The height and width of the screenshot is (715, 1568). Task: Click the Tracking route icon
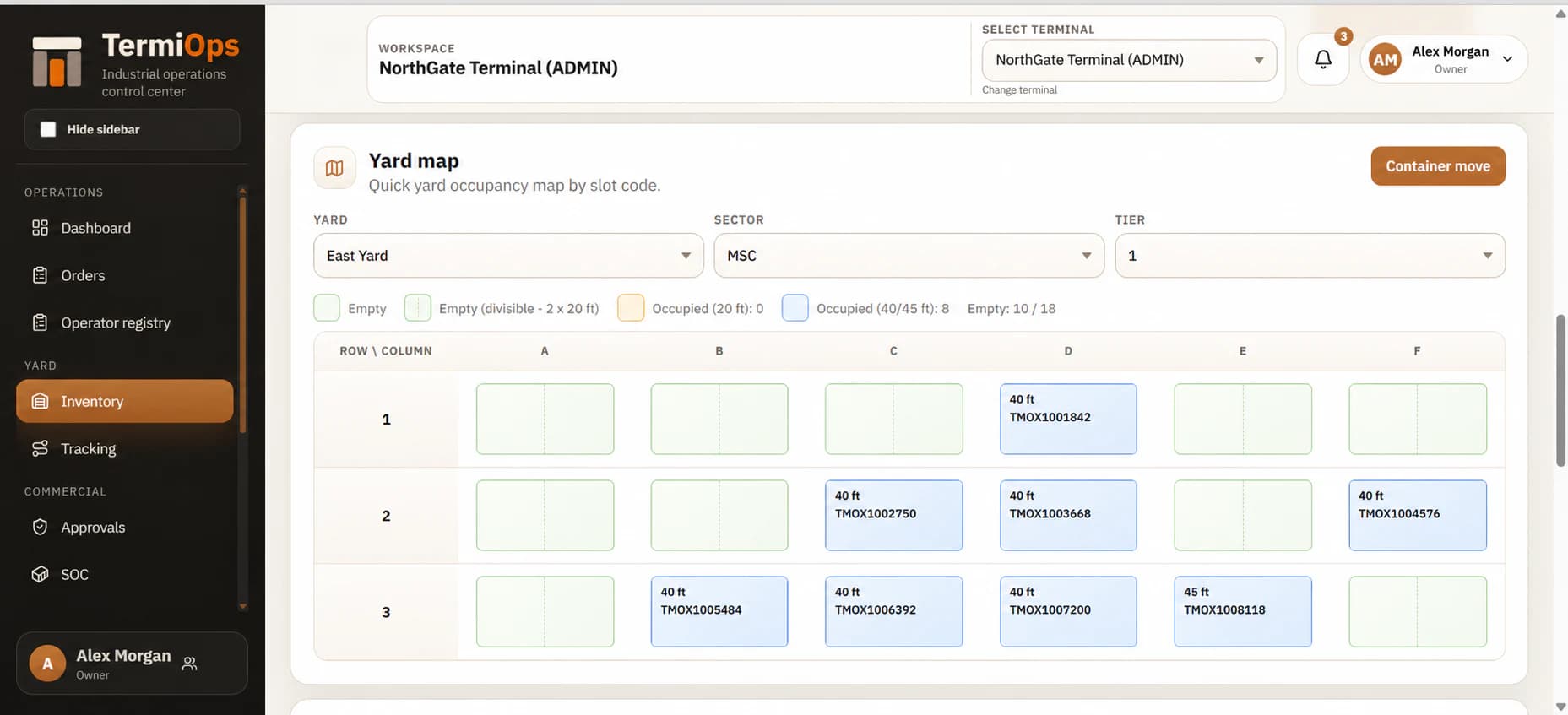40,449
